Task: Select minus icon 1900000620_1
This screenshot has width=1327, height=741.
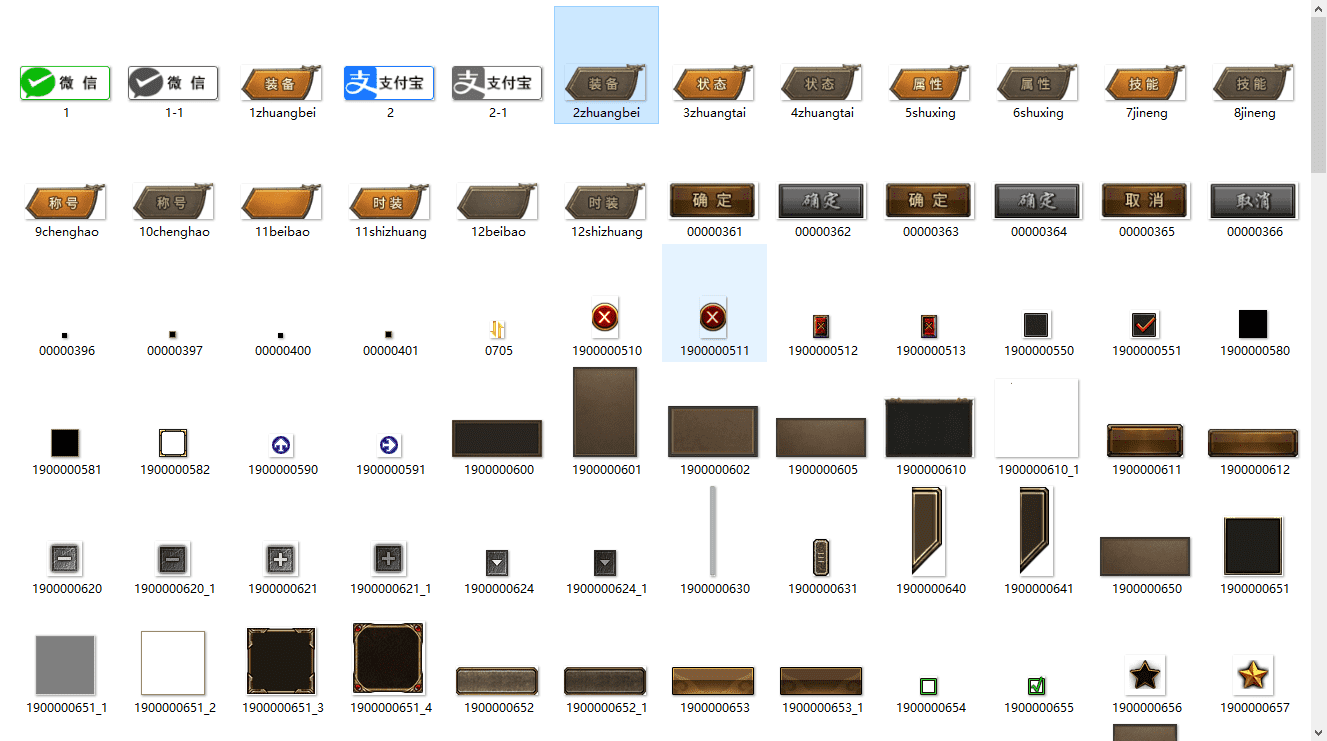Action: [173, 559]
